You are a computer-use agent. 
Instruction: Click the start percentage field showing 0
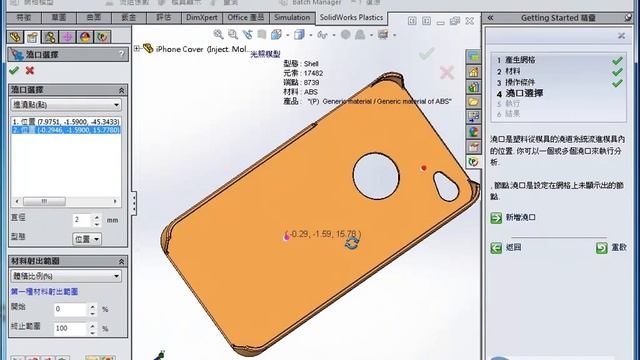71,309
